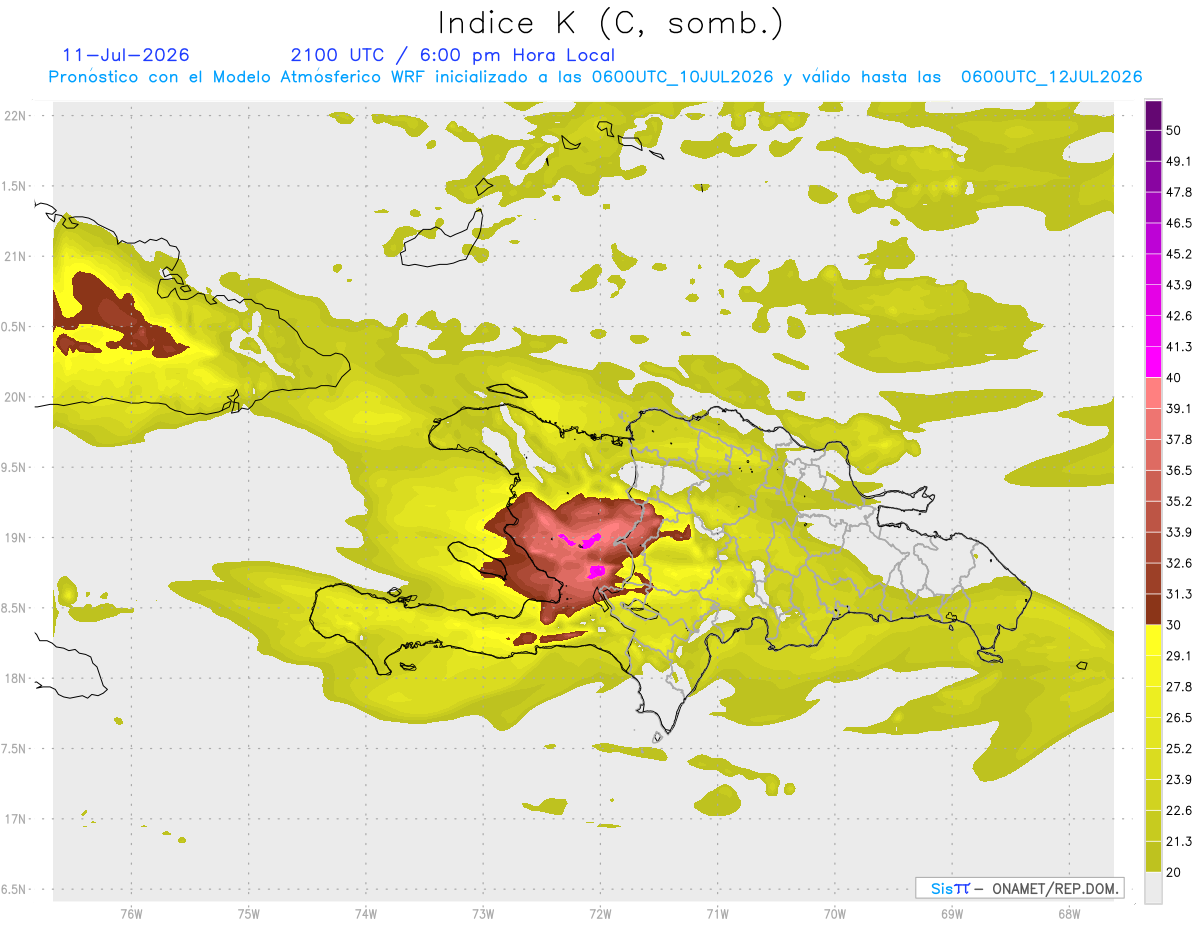Viewport: 1200px width, 927px height.
Task: Click the "70W" longitude axis label
Action: pyautogui.click(x=834, y=914)
